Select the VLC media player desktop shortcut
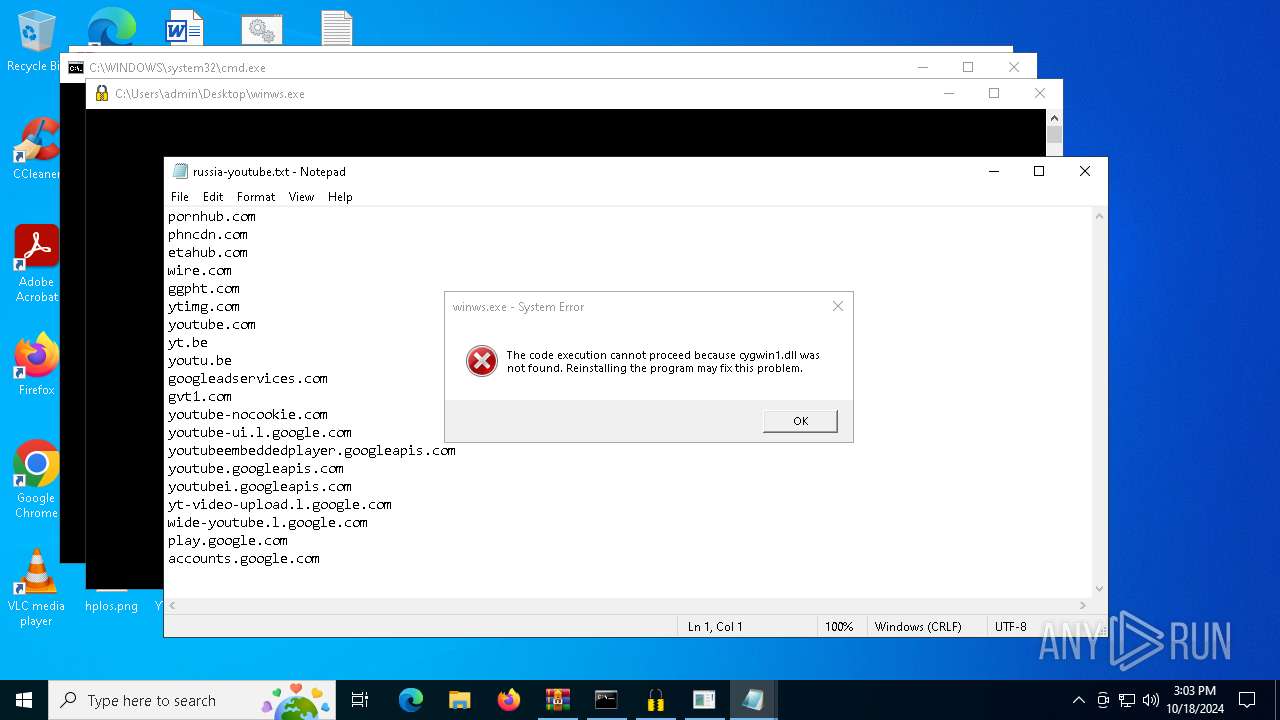 coord(36,588)
